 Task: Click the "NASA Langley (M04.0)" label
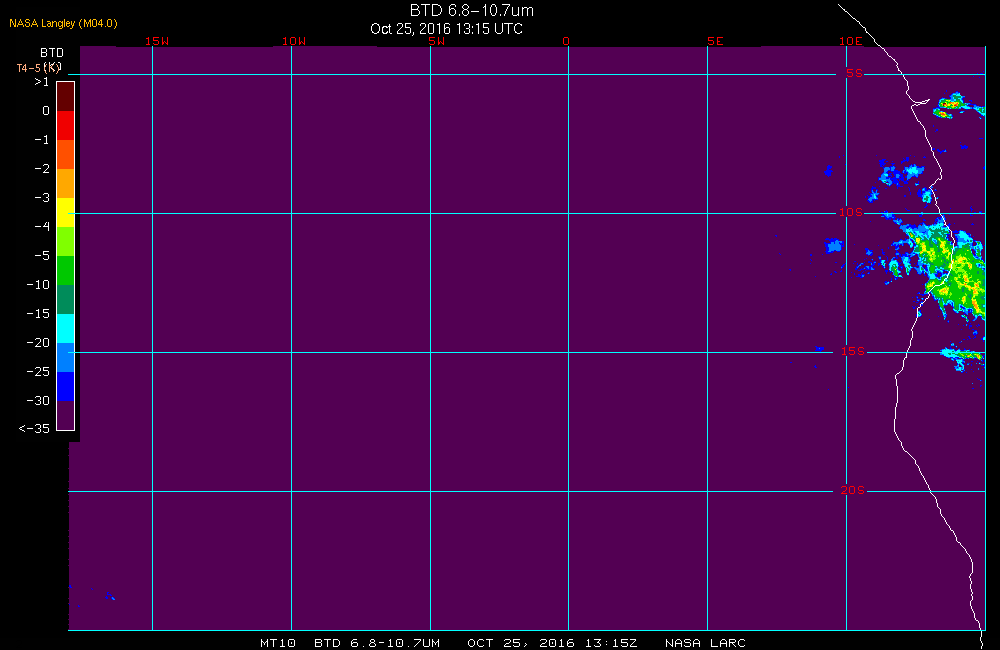click(x=63, y=23)
